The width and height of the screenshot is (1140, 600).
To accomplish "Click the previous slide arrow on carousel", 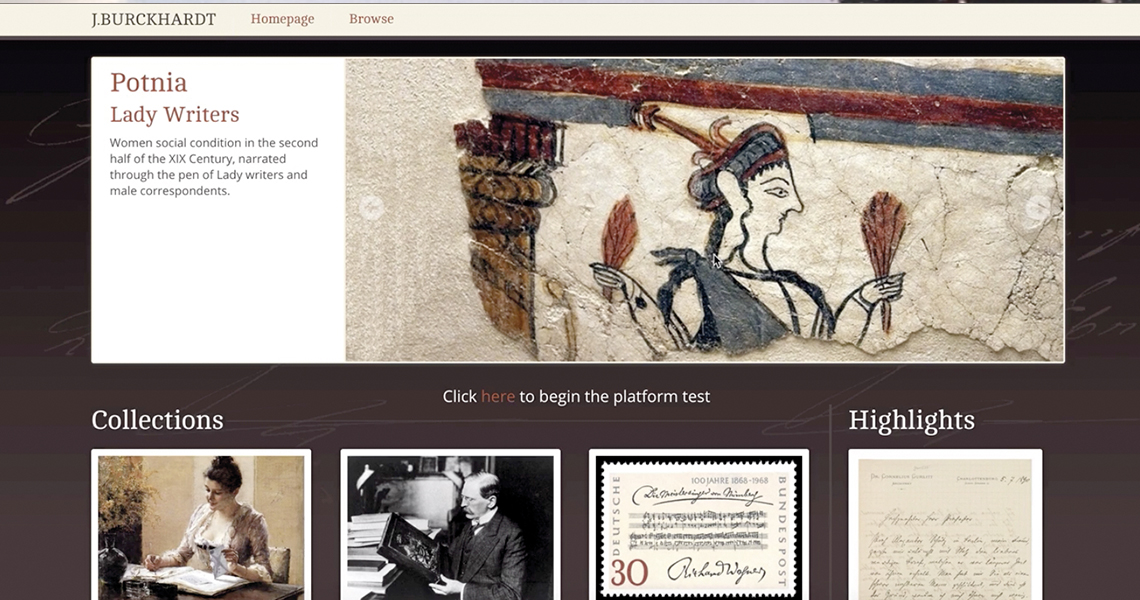I will point(372,208).
